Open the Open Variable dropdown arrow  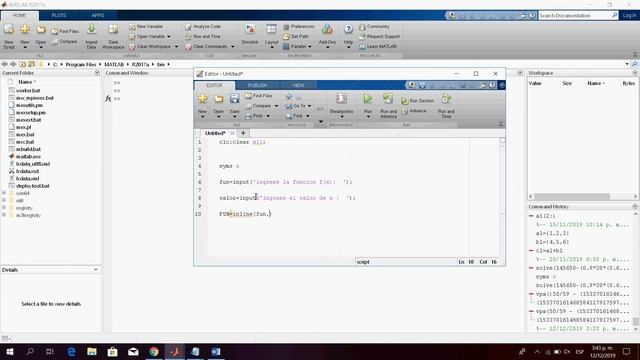(x=169, y=37)
